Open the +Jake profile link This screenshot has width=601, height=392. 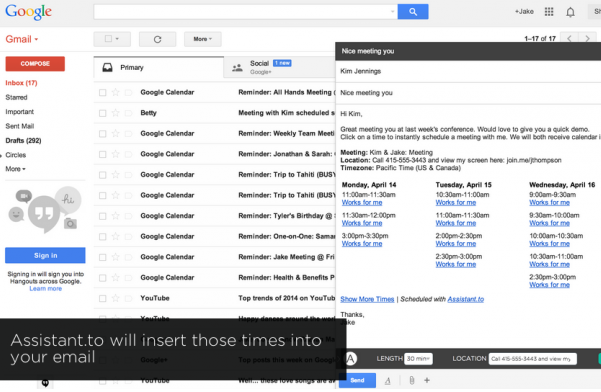click(x=524, y=12)
